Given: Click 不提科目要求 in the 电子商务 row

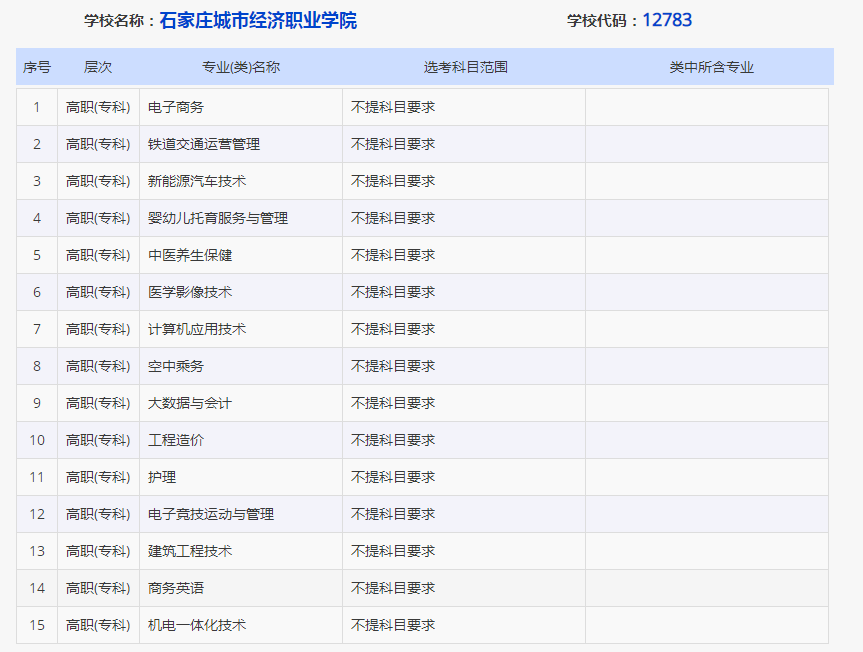Looking at the screenshot, I should click(393, 107).
